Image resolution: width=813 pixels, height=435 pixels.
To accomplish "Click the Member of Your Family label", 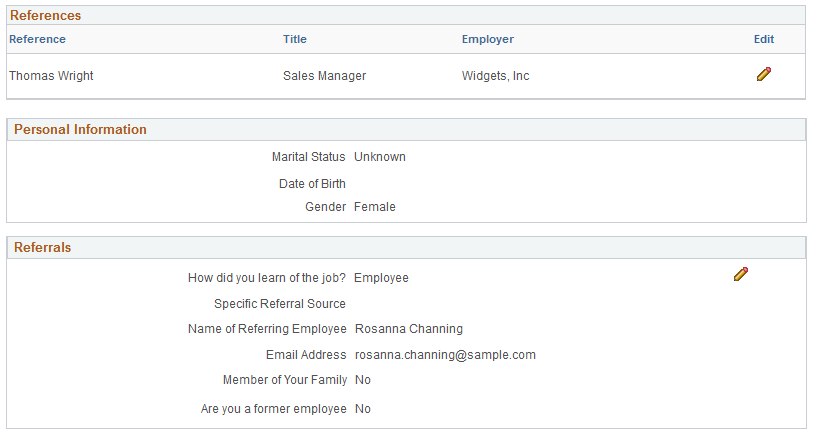I will (285, 380).
